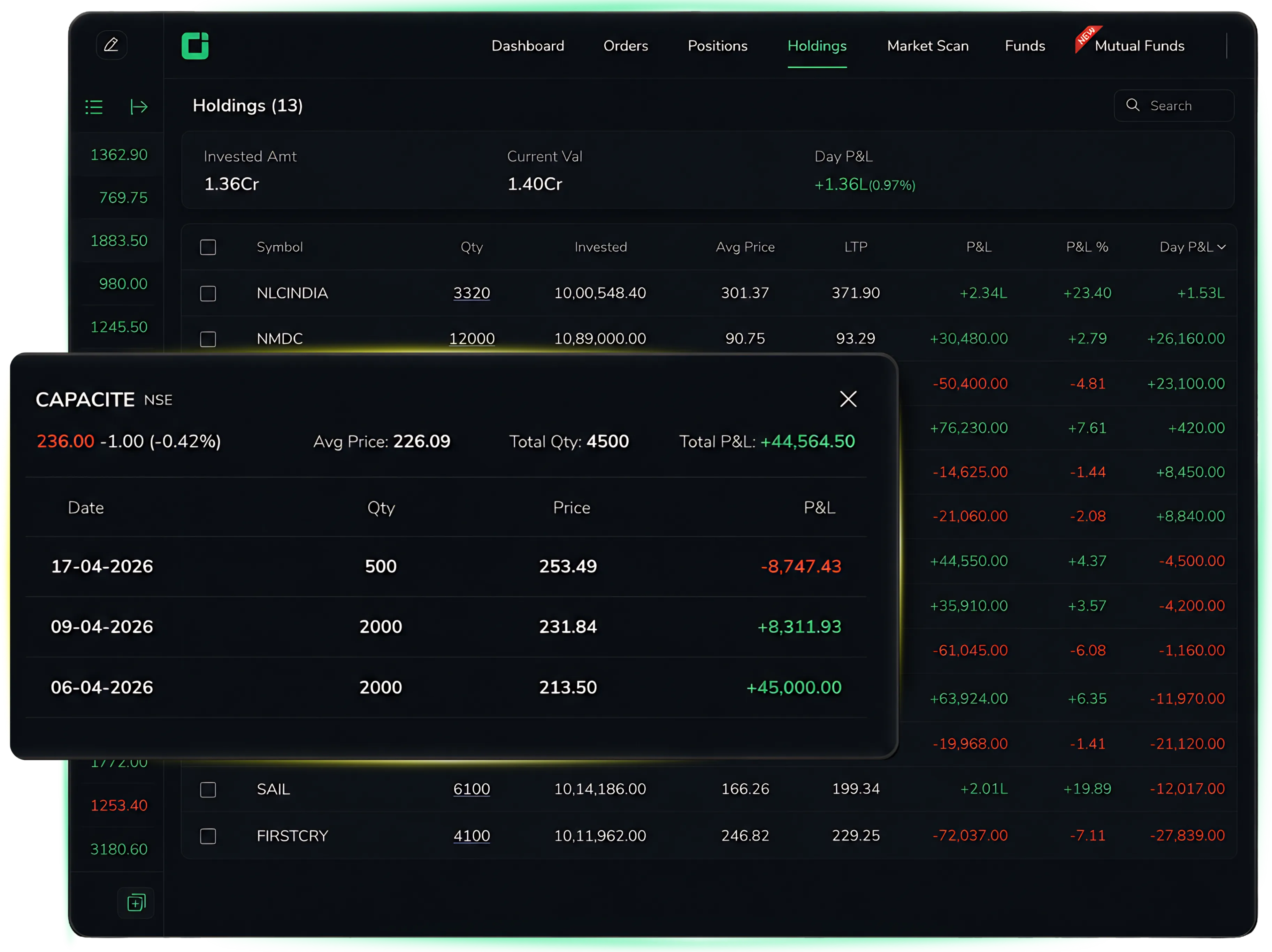Sort by the LTP column header

tap(856, 247)
